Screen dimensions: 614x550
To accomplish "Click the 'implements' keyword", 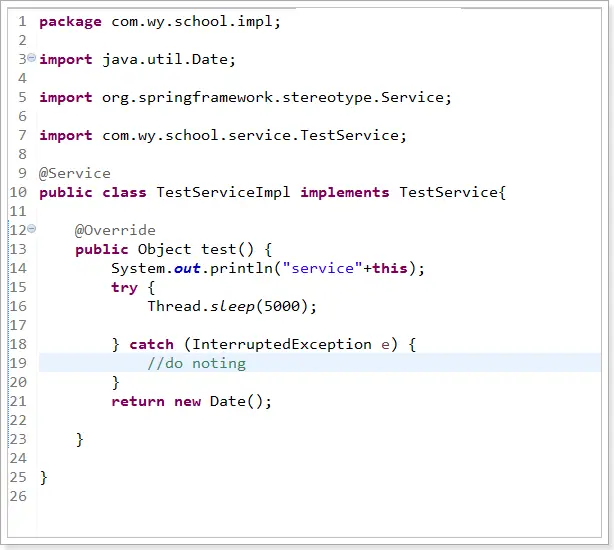I will 345,192.
